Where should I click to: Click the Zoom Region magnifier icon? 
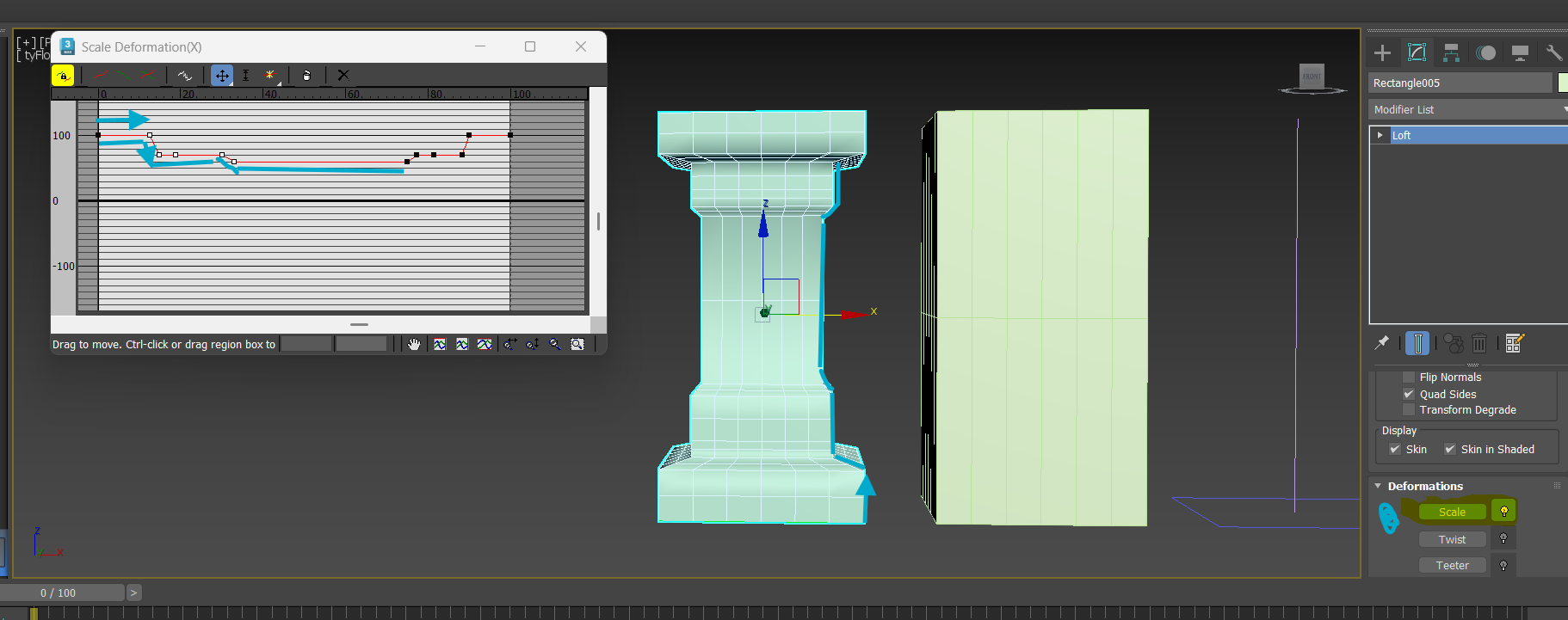click(577, 344)
